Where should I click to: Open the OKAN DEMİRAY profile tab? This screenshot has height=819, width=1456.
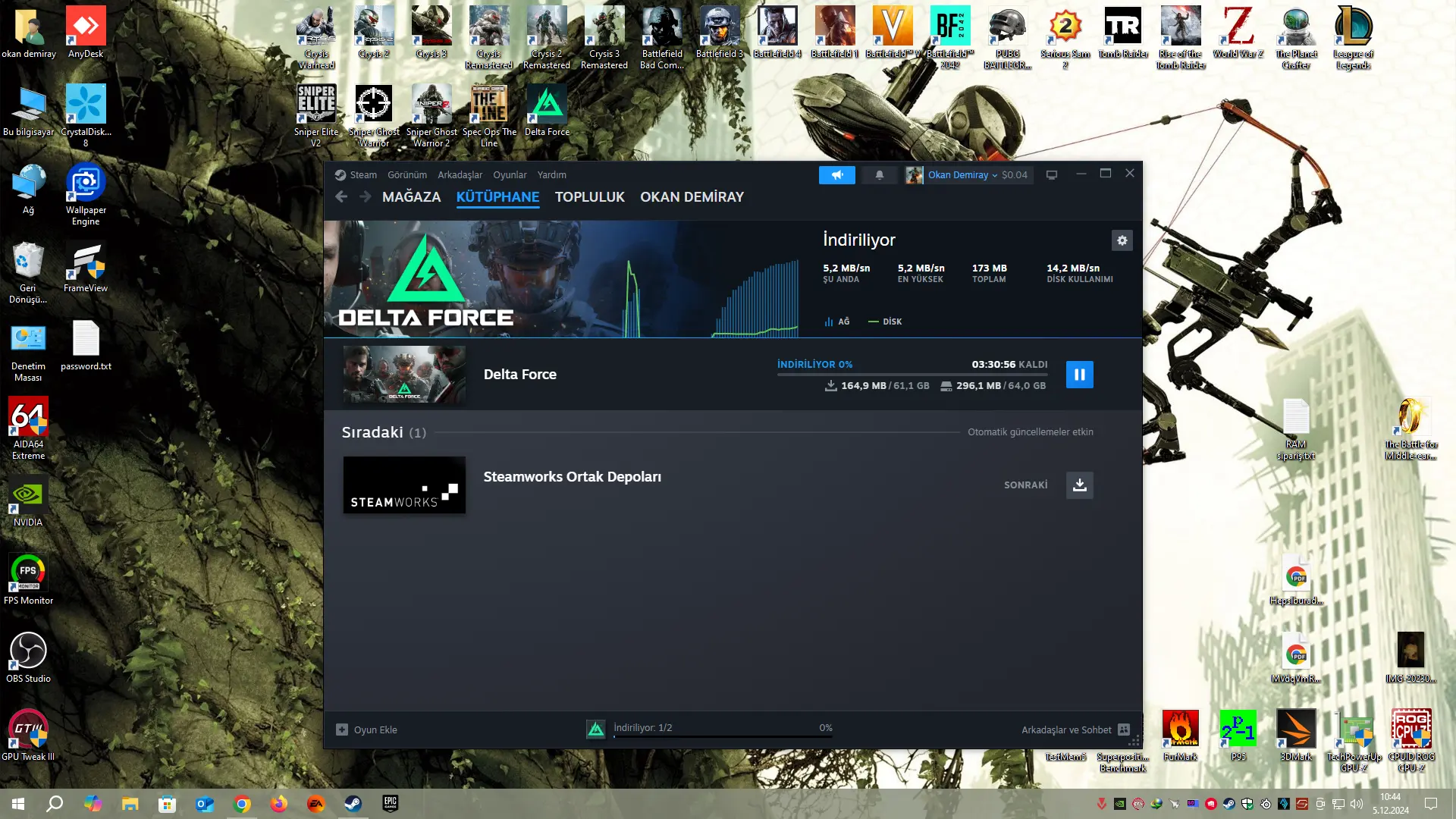692,197
